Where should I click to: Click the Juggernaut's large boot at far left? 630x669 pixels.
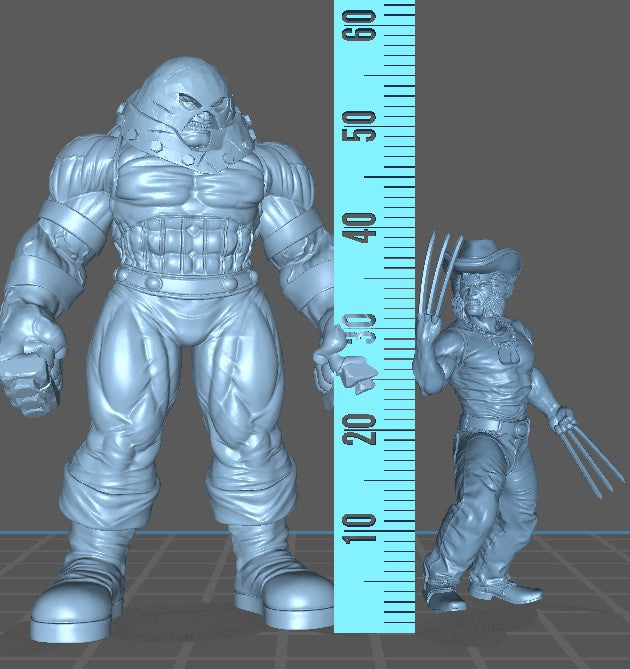click(78, 607)
